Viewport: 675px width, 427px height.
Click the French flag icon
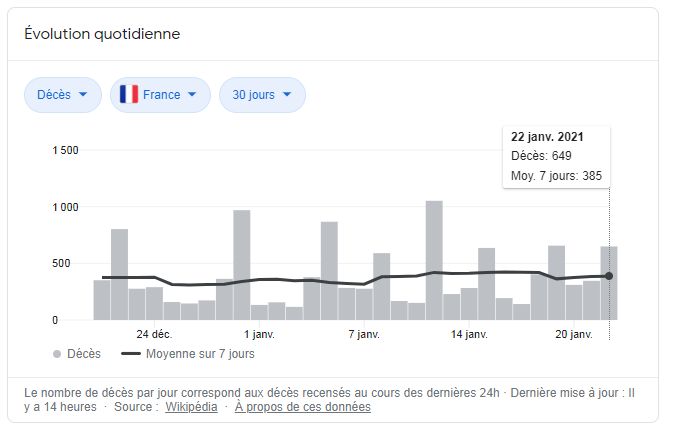click(129, 95)
